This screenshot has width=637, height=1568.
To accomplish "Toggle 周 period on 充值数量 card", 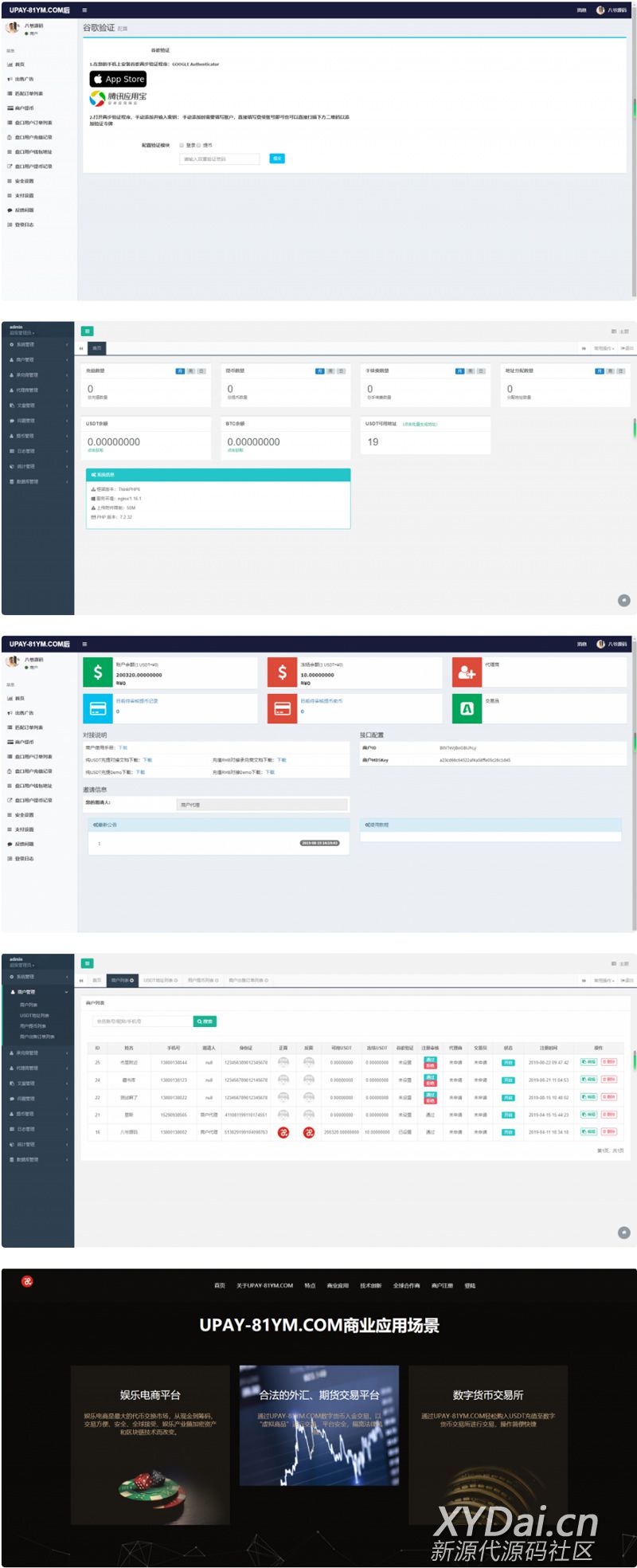I will click(x=191, y=371).
